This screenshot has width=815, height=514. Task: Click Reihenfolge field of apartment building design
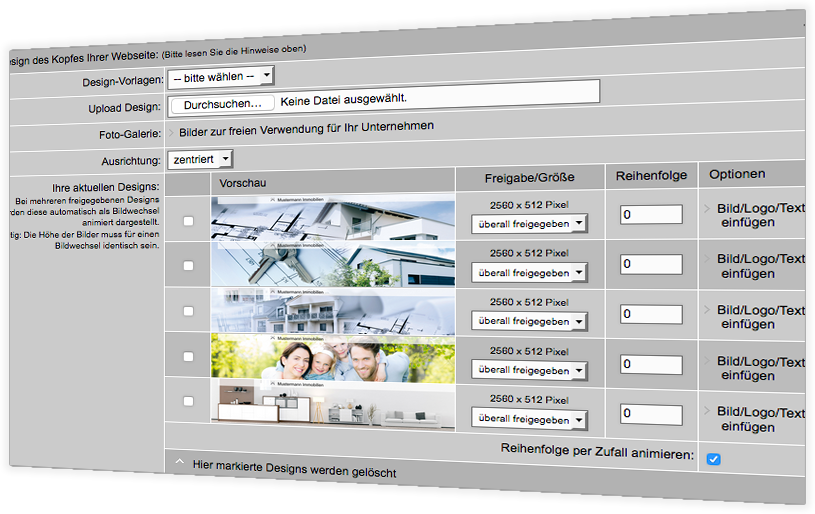(651, 314)
